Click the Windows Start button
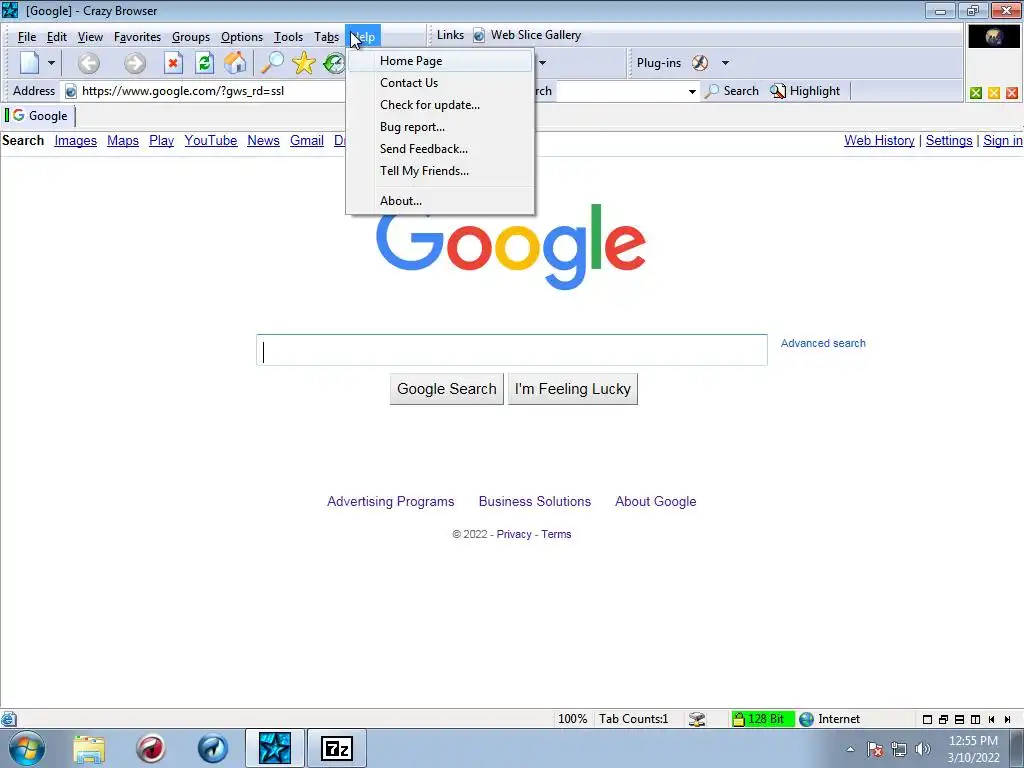The width and height of the screenshot is (1024, 768). click(27, 748)
